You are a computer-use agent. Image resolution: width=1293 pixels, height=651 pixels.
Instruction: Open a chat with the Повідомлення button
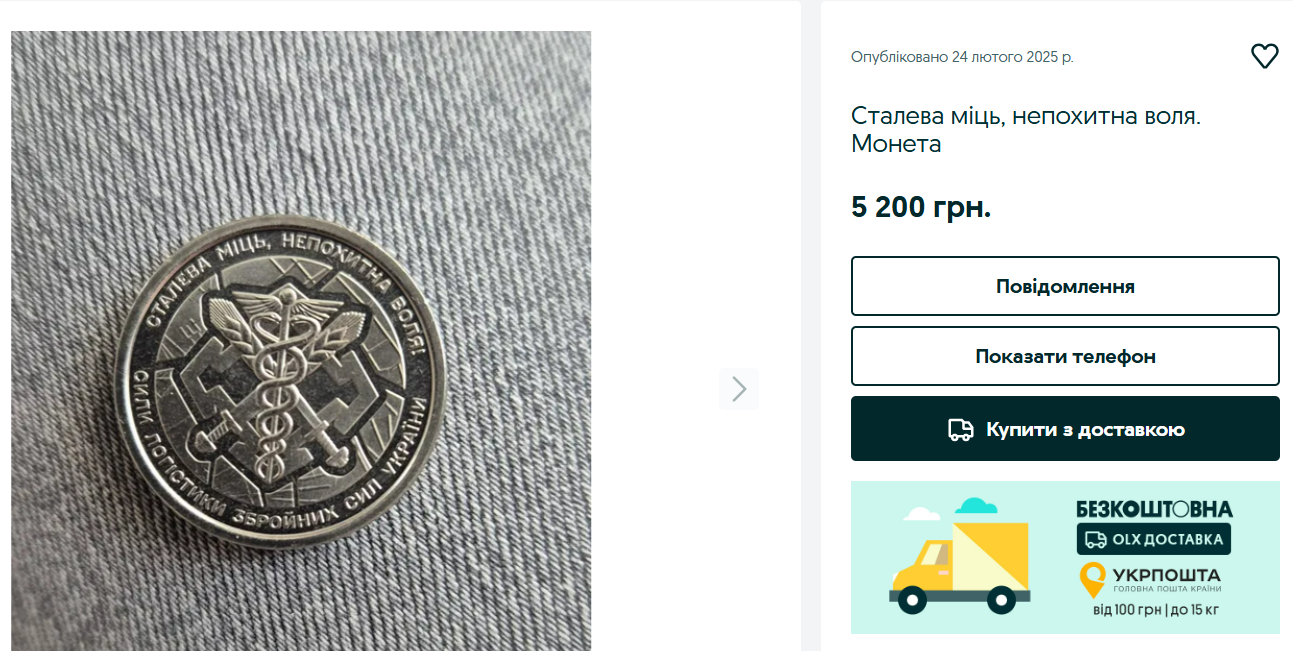pos(1064,285)
